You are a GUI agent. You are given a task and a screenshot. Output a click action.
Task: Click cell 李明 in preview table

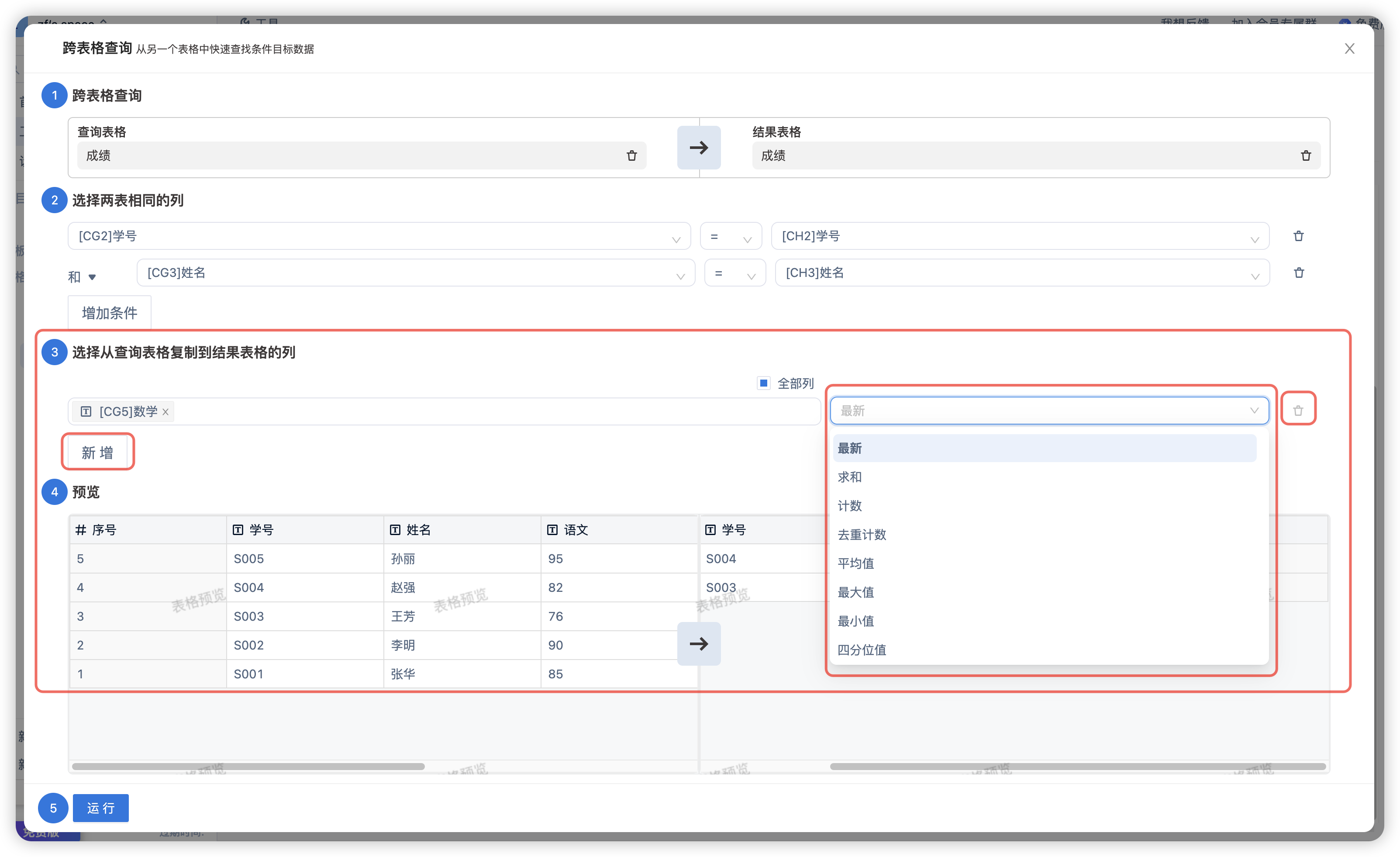click(x=462, y=645)
